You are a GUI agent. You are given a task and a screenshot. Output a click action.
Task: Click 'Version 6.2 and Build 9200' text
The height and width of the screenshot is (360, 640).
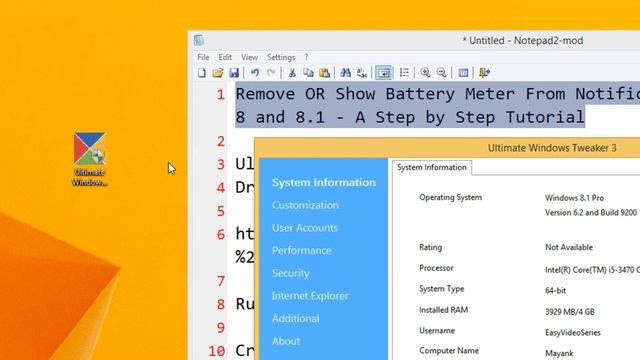(x=591, y=212)
